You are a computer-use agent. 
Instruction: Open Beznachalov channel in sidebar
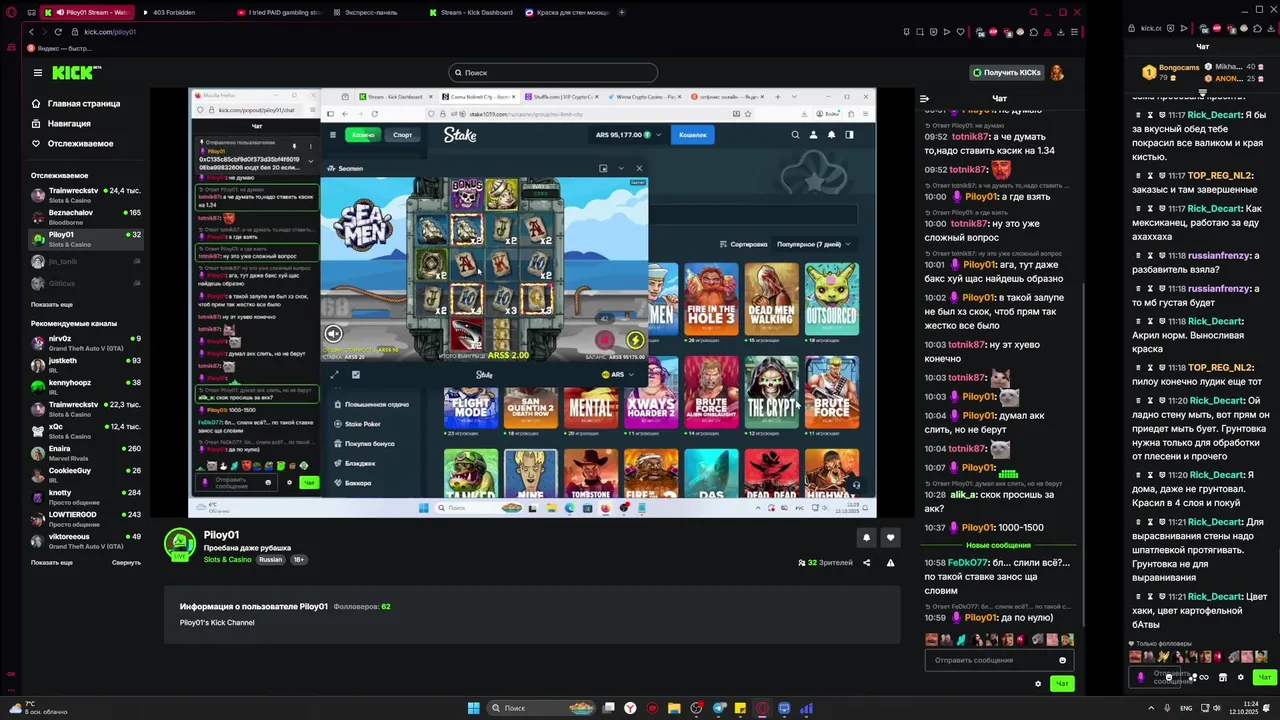coord(86,216)
